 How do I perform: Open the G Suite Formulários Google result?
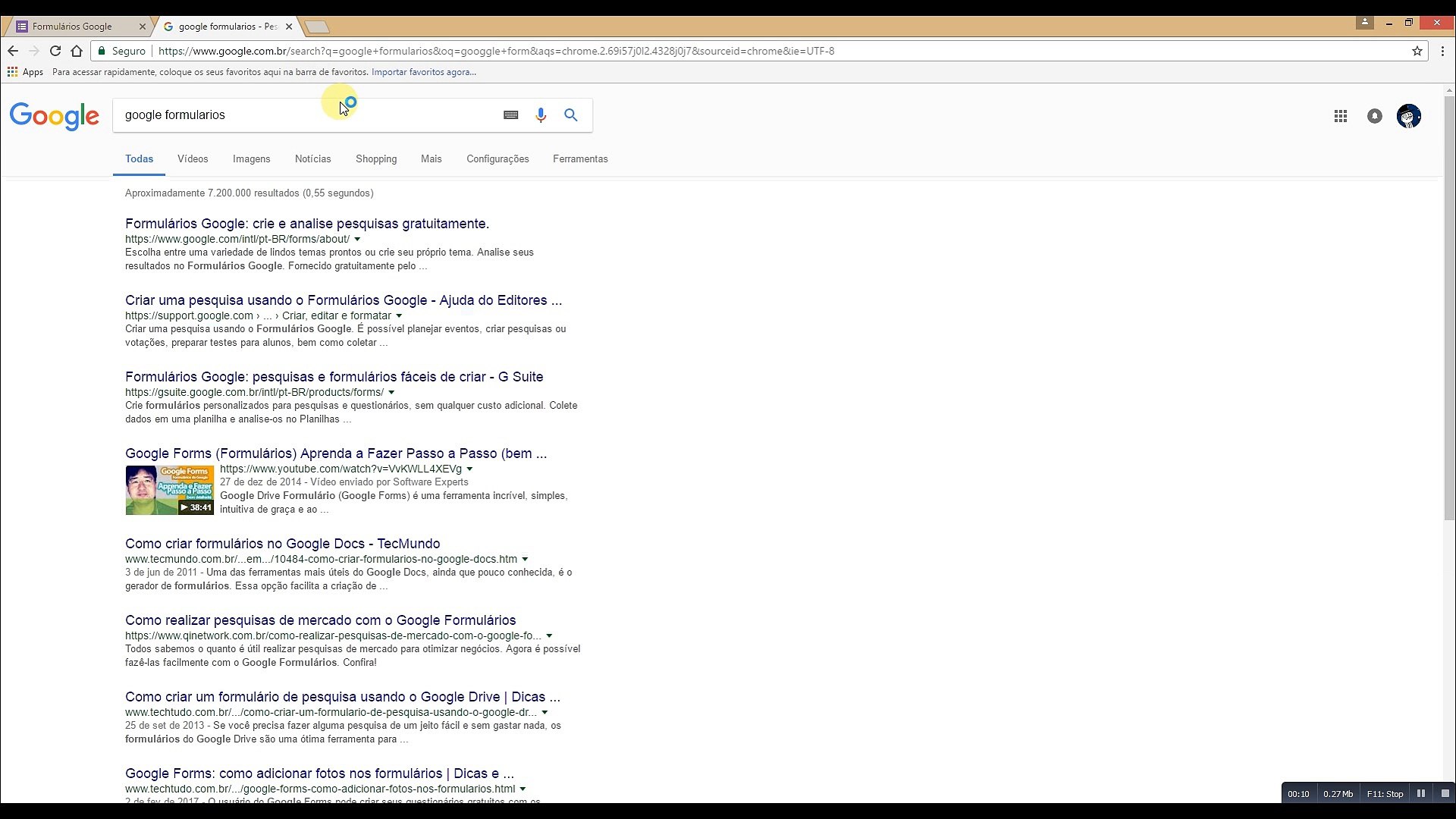tap(334, 377)
